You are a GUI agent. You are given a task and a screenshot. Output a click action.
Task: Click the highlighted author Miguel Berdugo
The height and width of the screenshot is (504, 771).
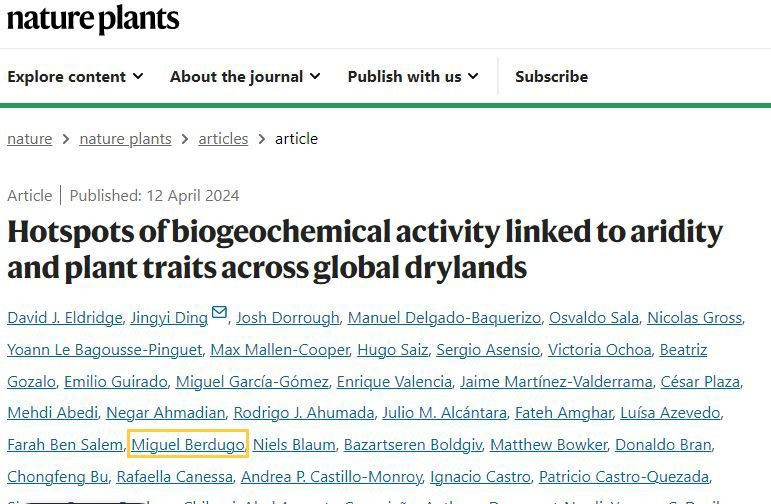[188, 444]
